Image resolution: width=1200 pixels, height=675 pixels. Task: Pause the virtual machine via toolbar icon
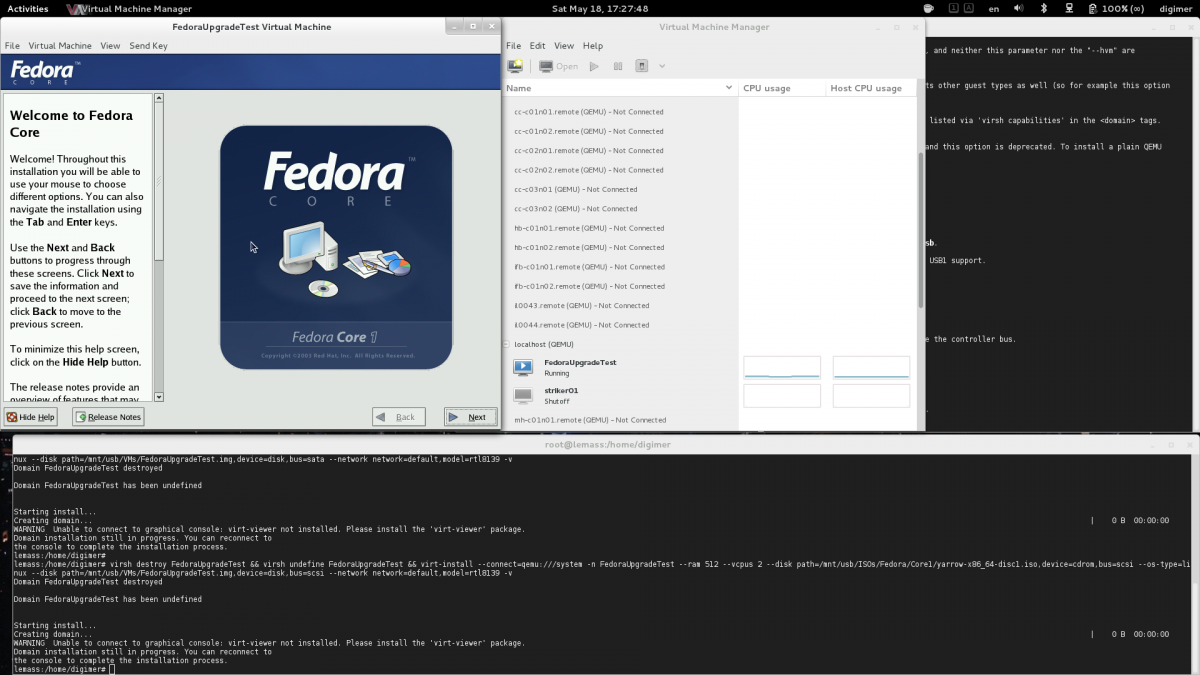[x=618, y=66]
